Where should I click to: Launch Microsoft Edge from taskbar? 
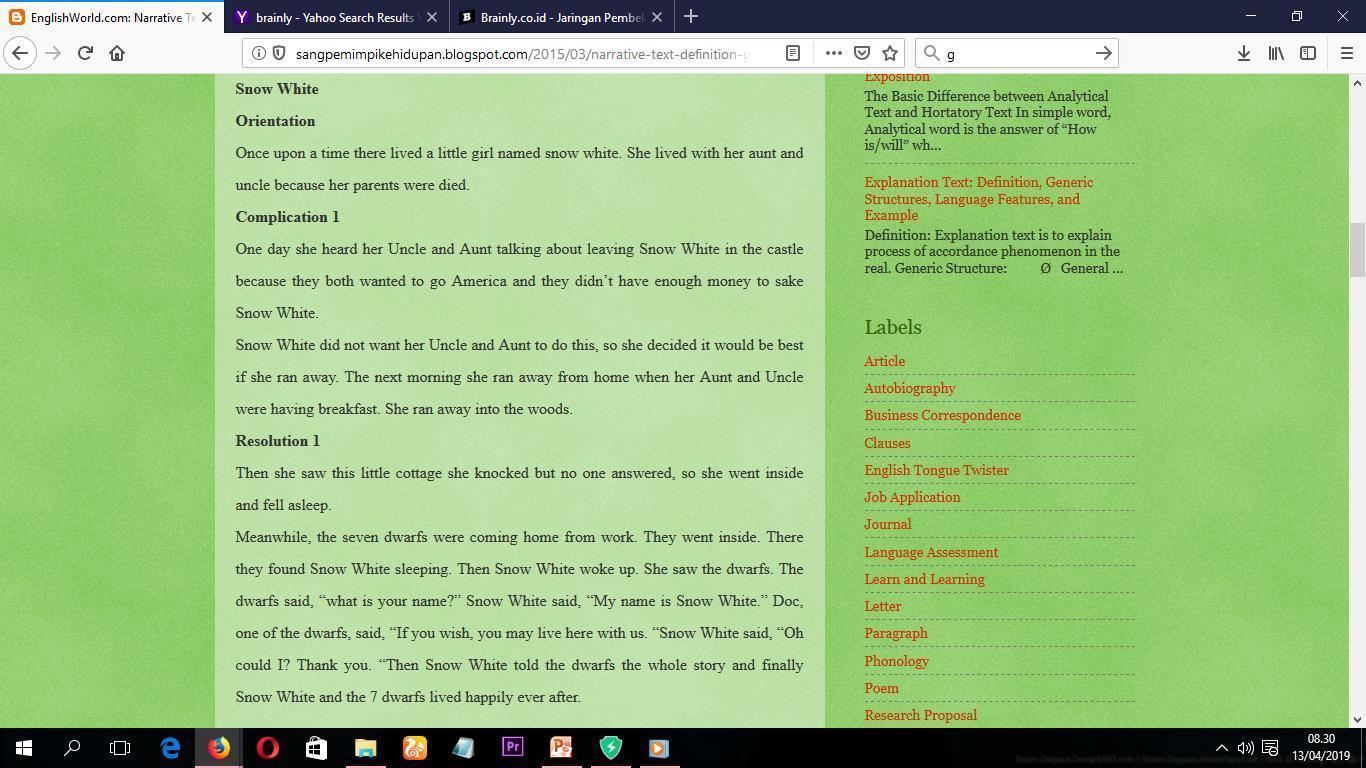tap(170, 748)
